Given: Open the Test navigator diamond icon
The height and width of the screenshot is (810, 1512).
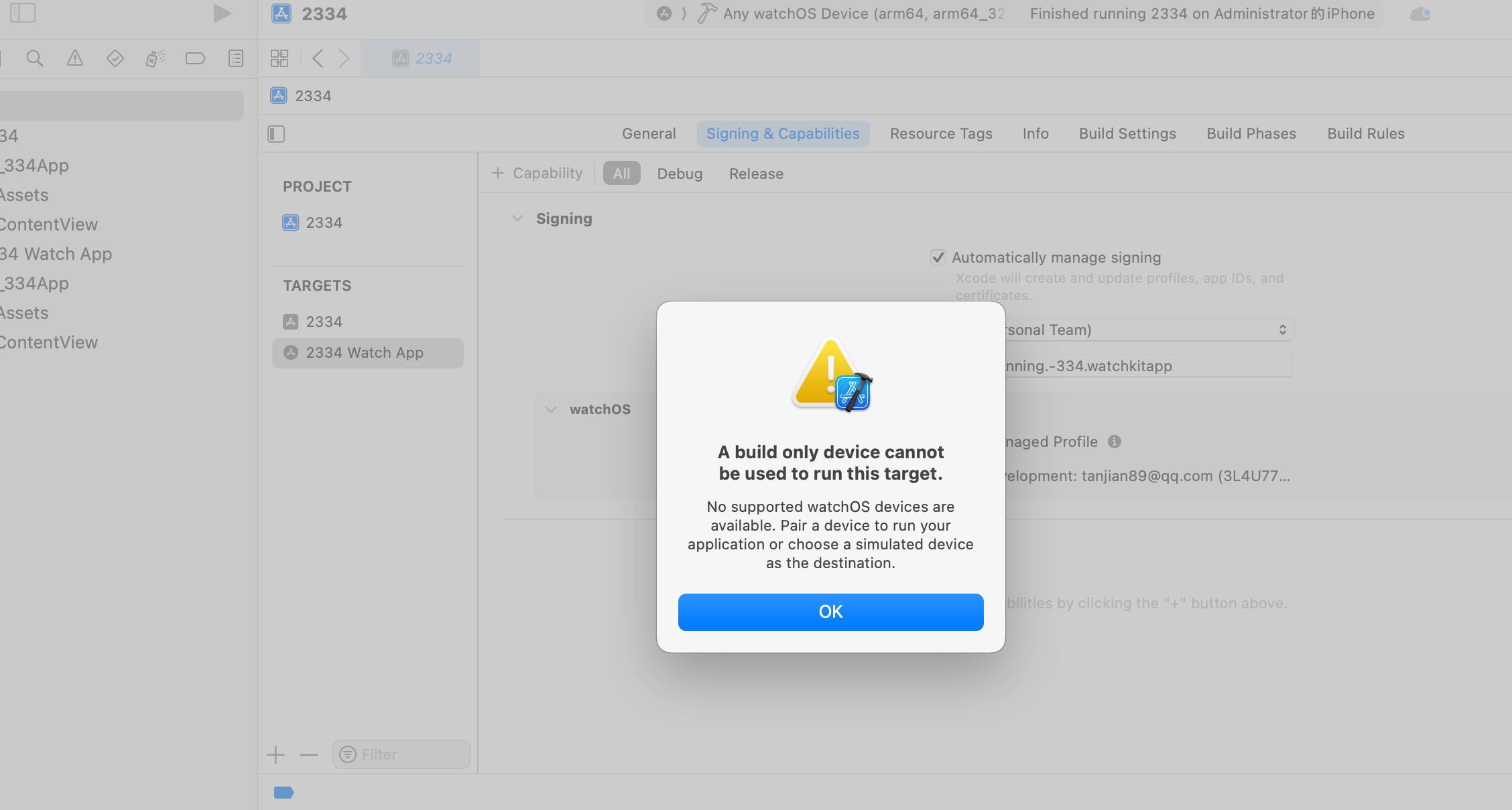Looking at the screenshot, I should 115,58.
